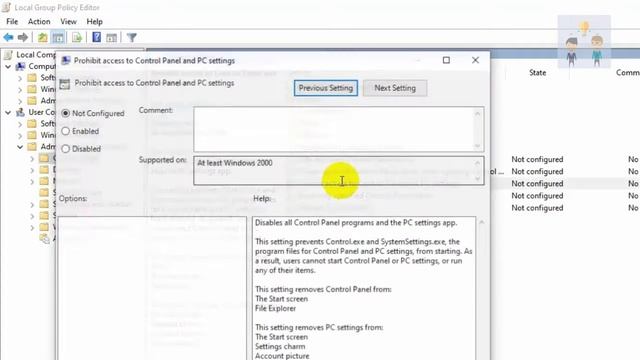This screenshot has width=640, height=360.
Task: Go forward using the Forward arrow toolbar icon
Action: tap(23, 38)
